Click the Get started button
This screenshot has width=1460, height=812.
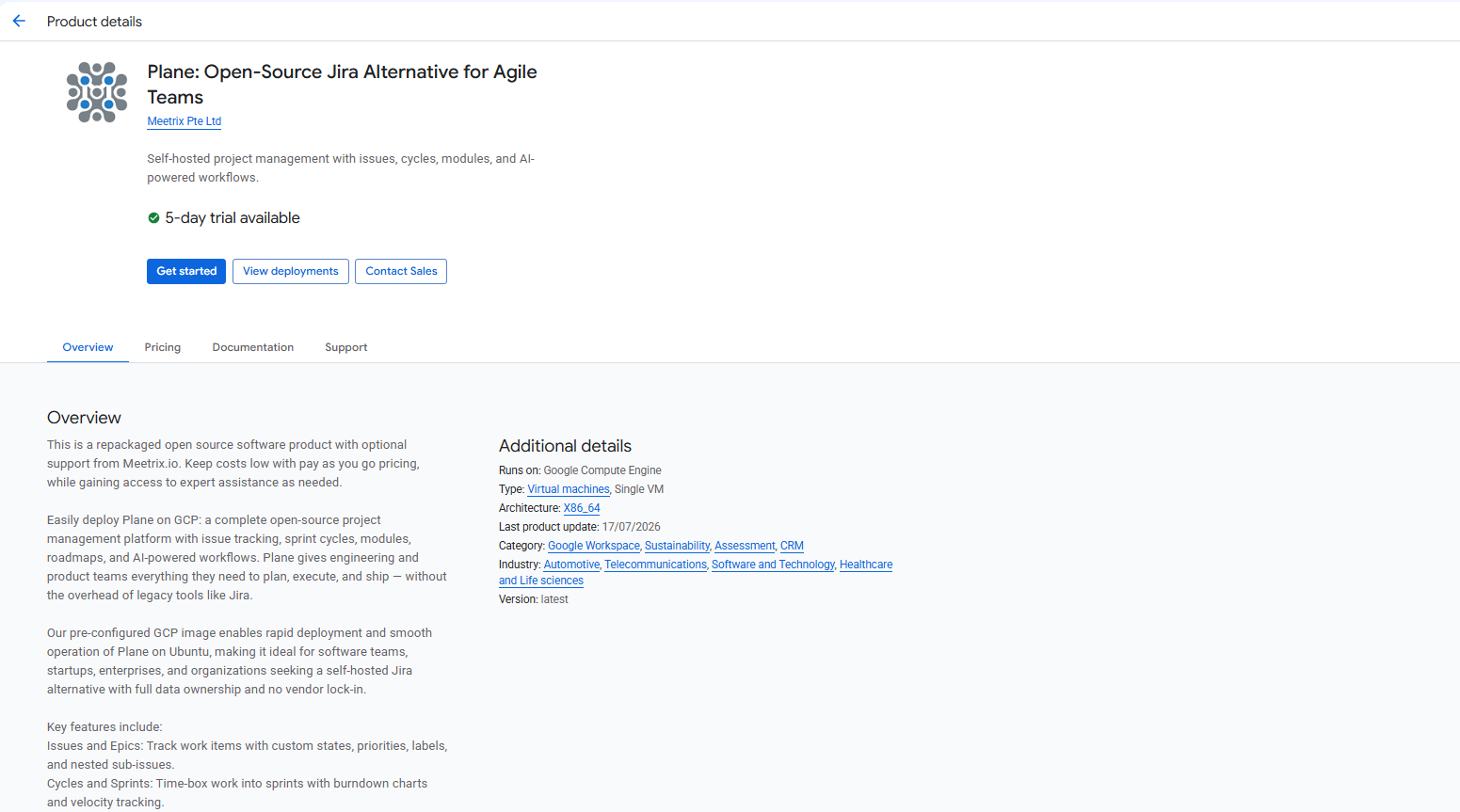tap(186, 271)
